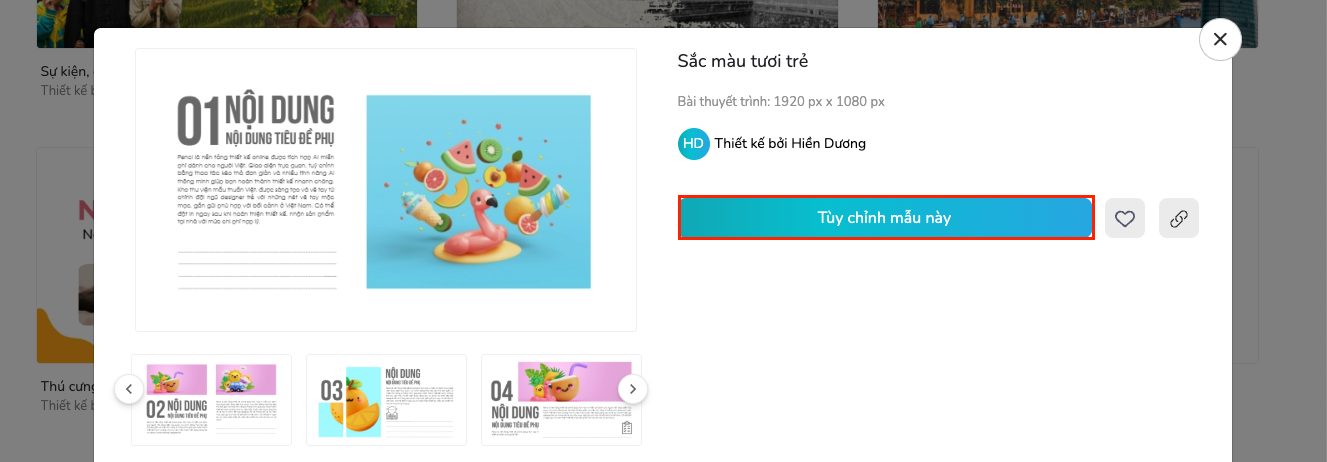Screen dimensions: 1327x462
Task: Close the template preview dialog
Action: (1220, 39)
